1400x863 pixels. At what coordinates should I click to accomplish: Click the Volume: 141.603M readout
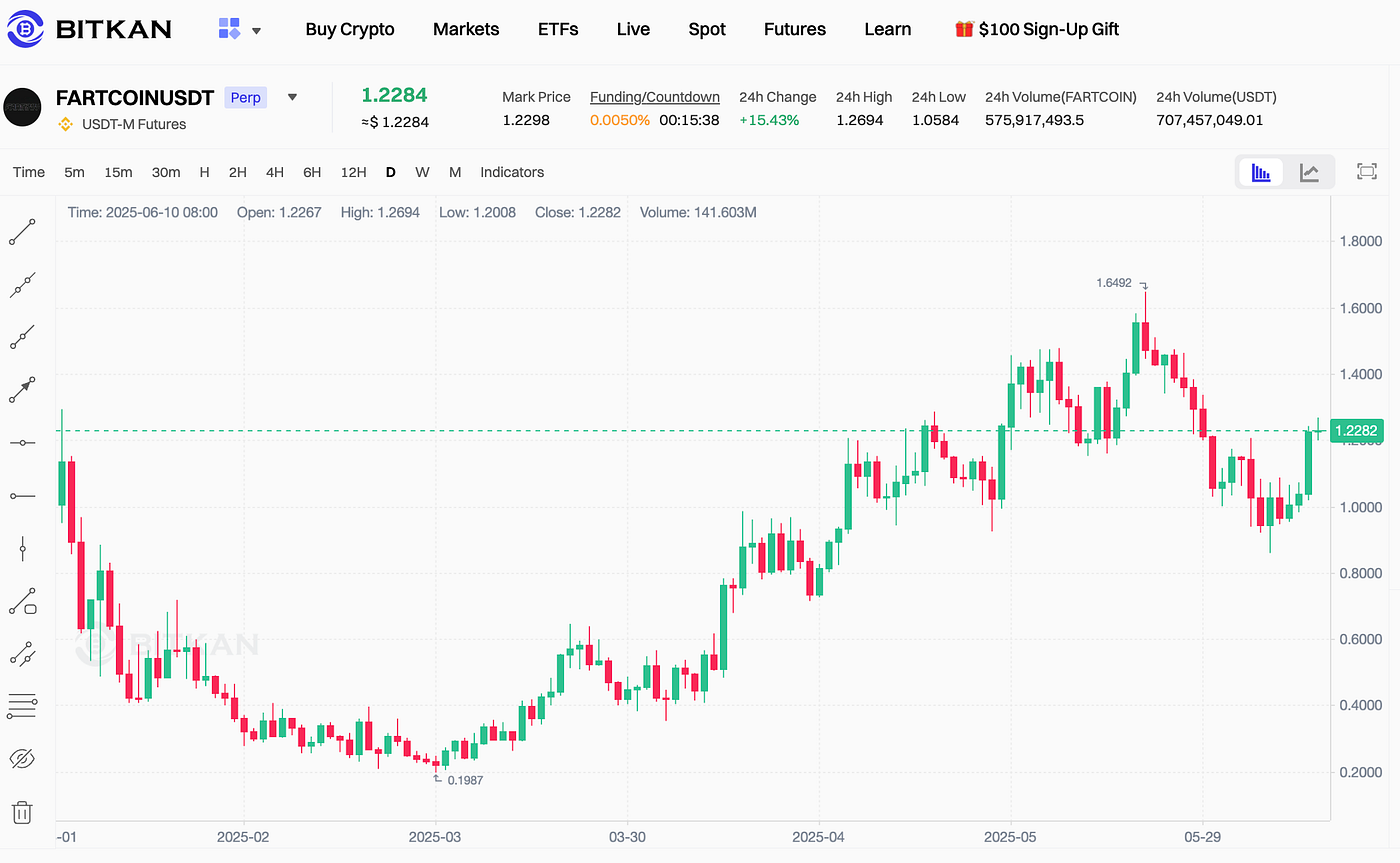click(698, 212)
